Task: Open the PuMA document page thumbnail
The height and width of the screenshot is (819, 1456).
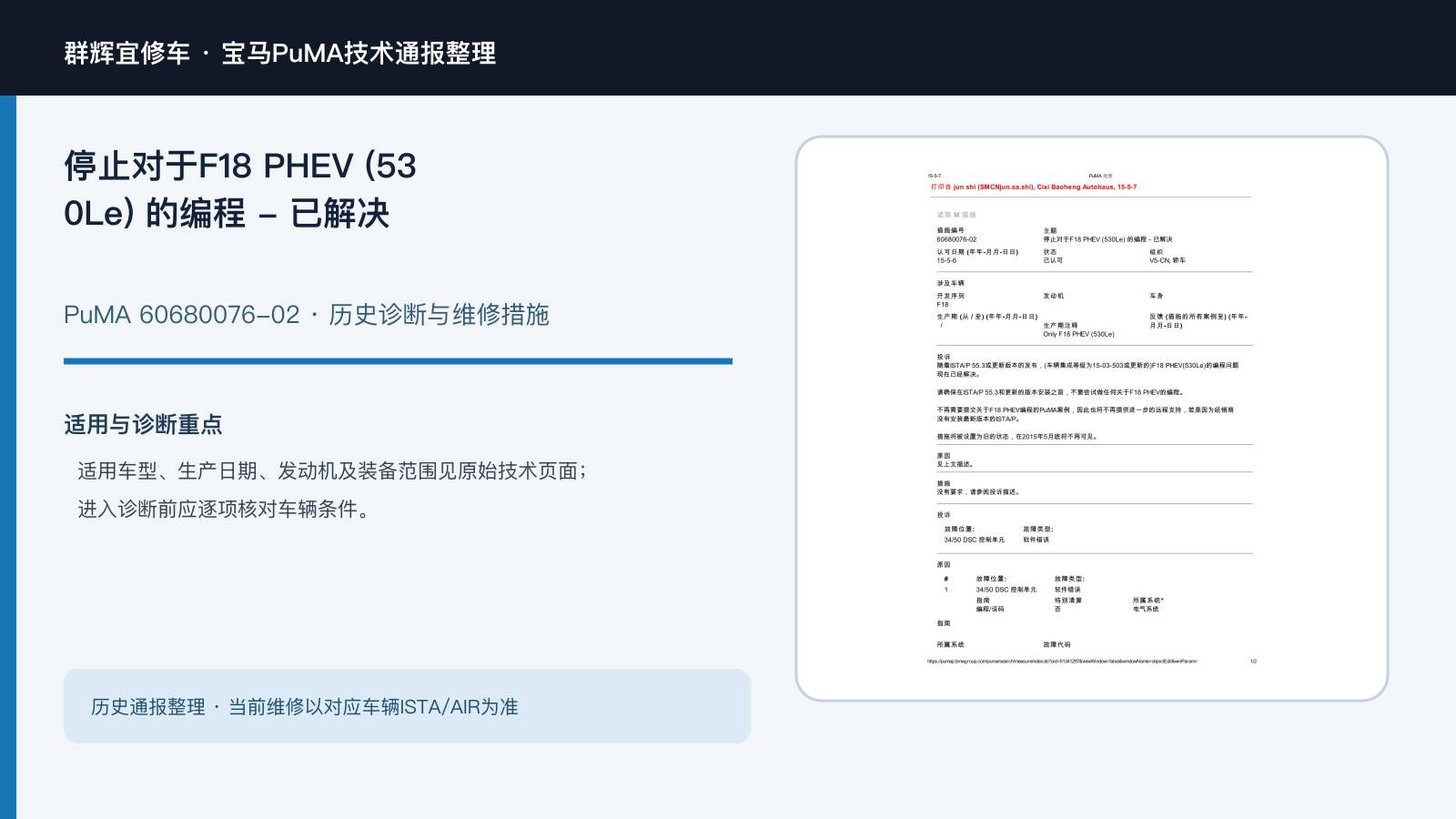Action: 1091,419
